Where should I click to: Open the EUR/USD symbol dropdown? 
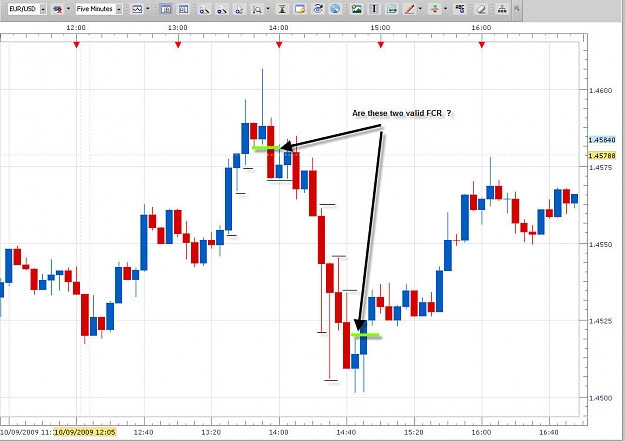pyautogui.click(x=43, y=9)
